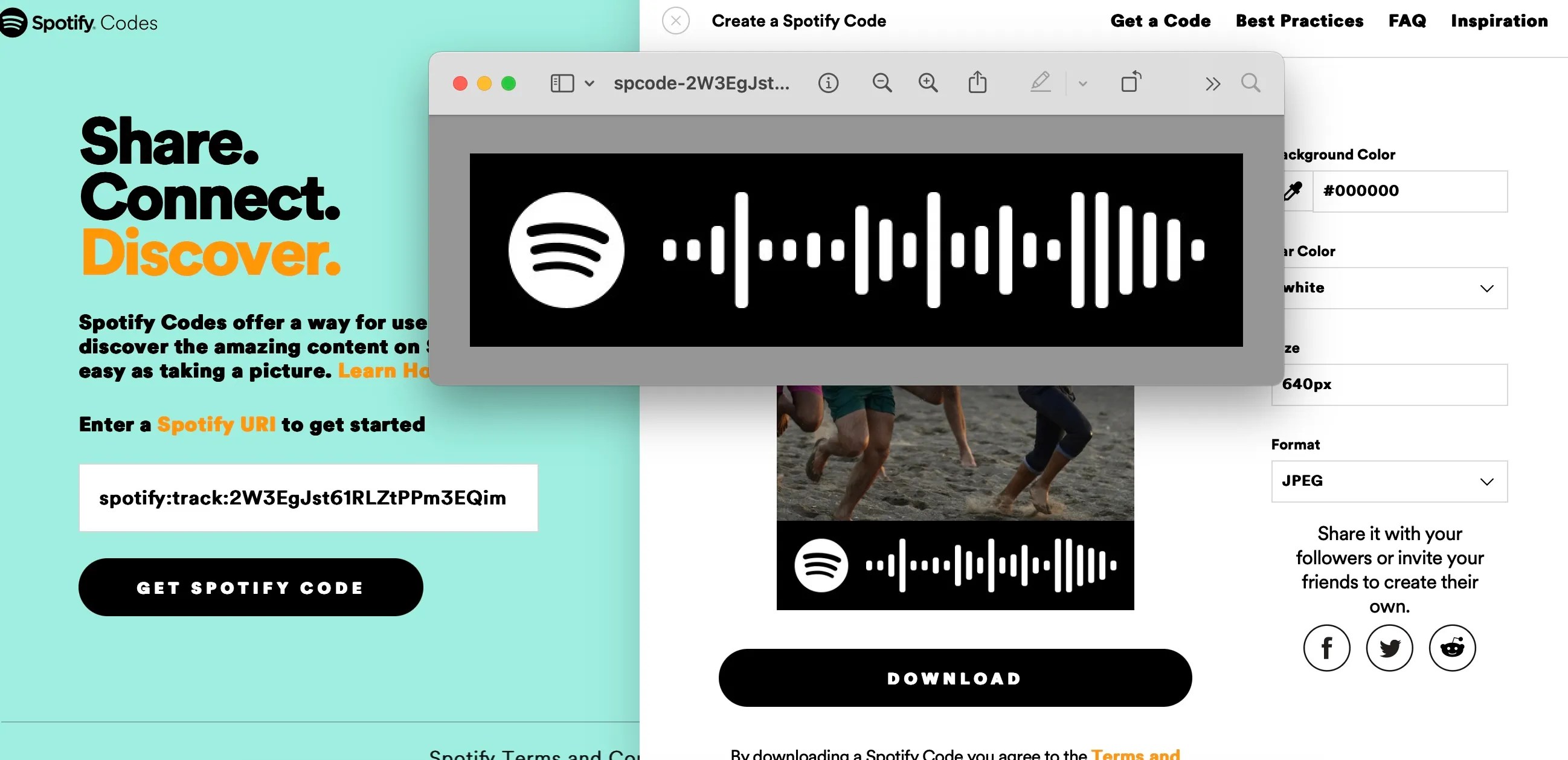Open the Bar Color white dropdown
Screen dimensions: 1568x760
1394,288
